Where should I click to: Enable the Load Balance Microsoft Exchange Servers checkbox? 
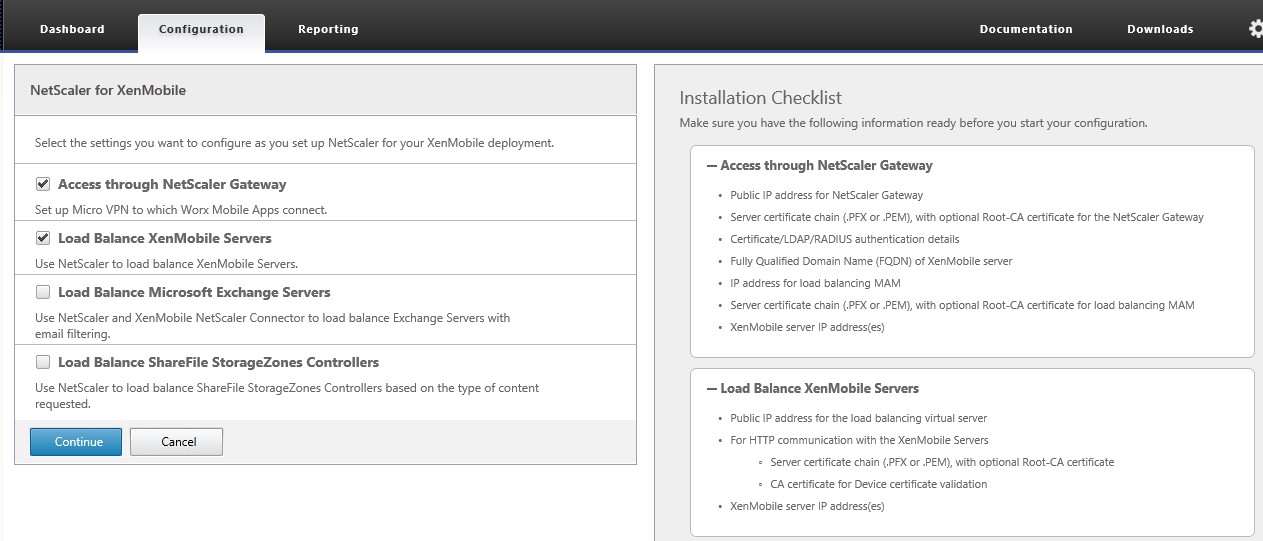(43, 292)
